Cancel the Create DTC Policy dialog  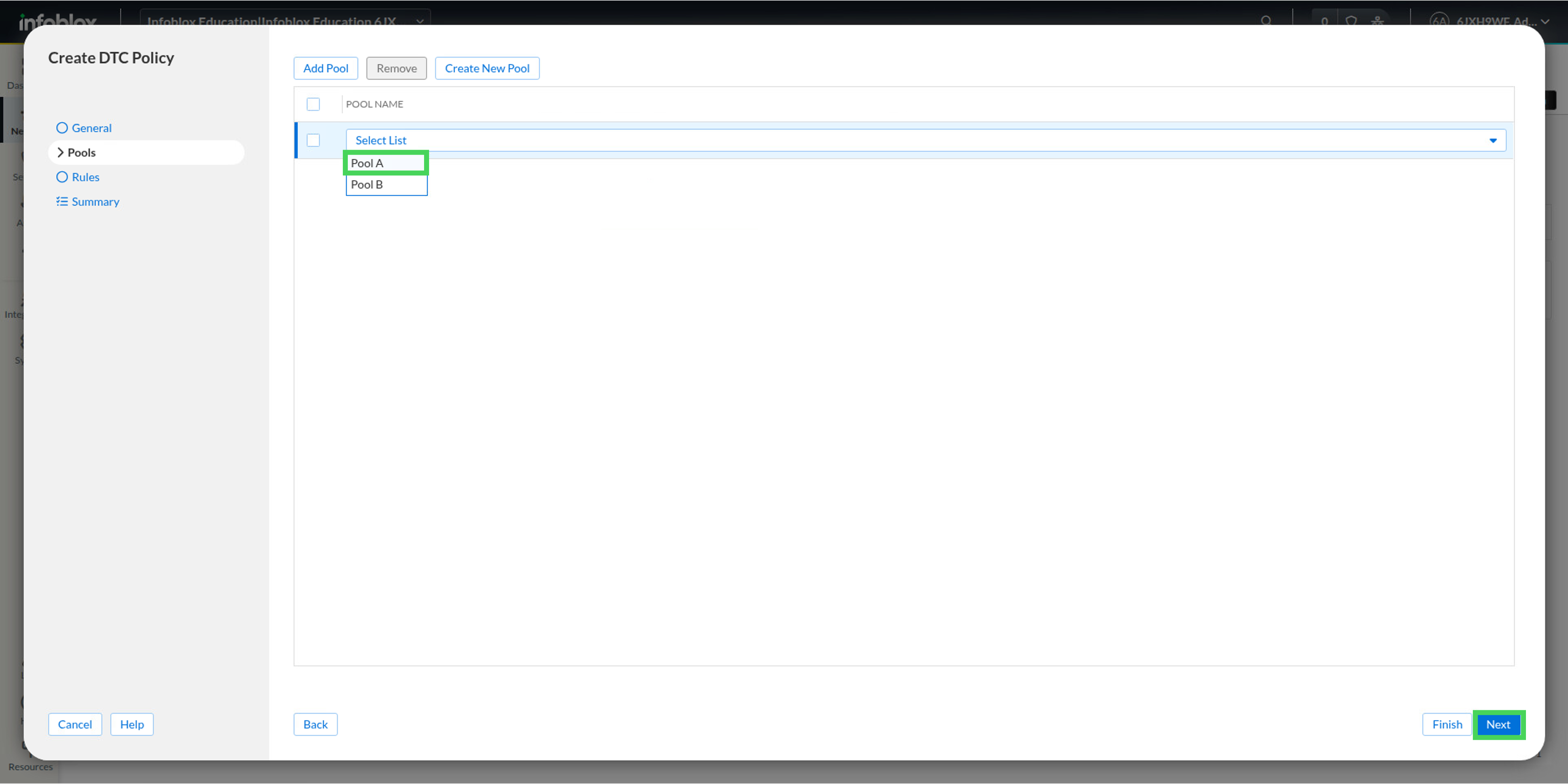75,724
